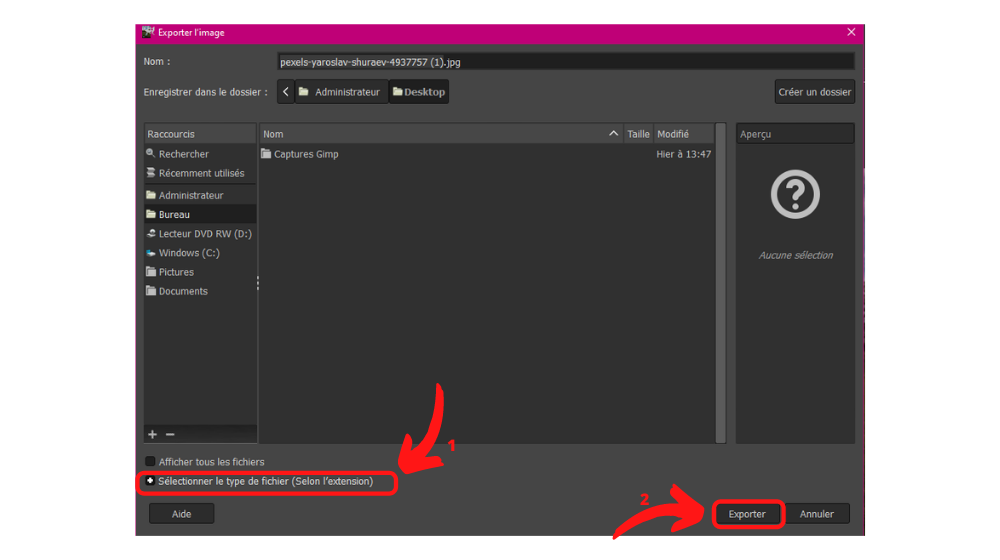Click the Raccourcis header
The width and height of the screenshot is (1000, 560).
(x=200, y=134)
